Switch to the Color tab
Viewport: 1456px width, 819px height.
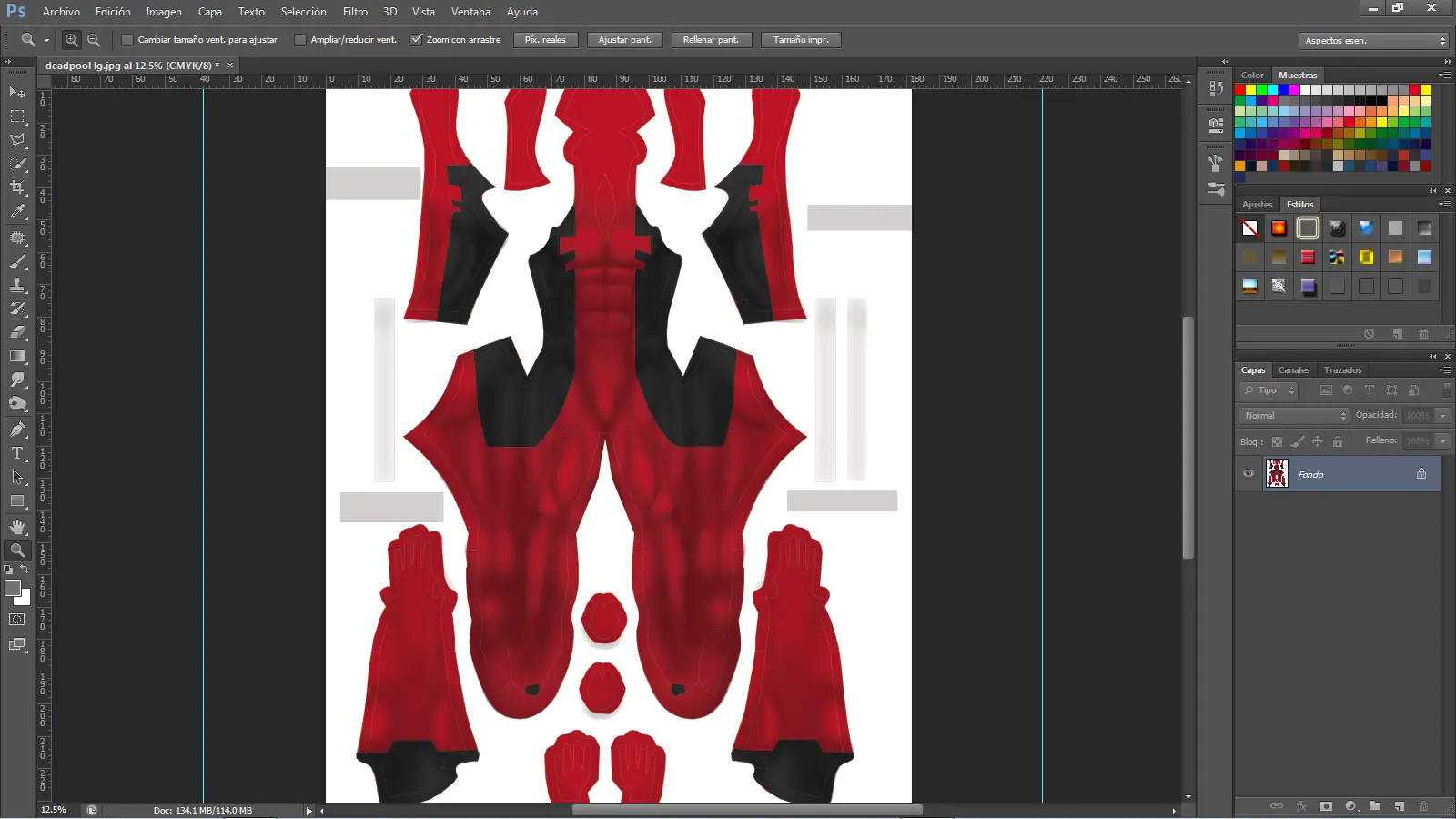pos(1252,76)
